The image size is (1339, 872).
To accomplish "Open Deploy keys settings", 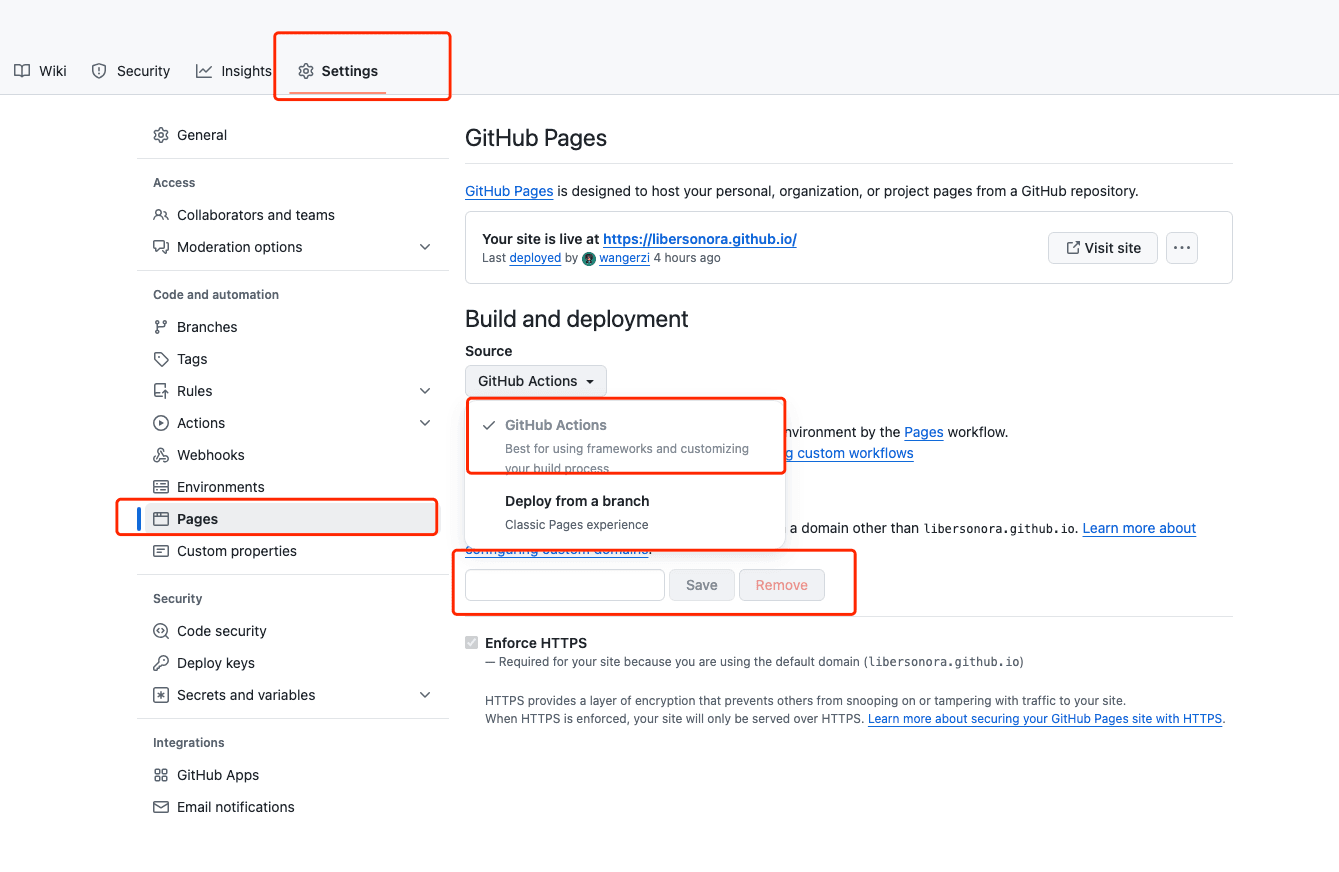I will pos(292,663).
